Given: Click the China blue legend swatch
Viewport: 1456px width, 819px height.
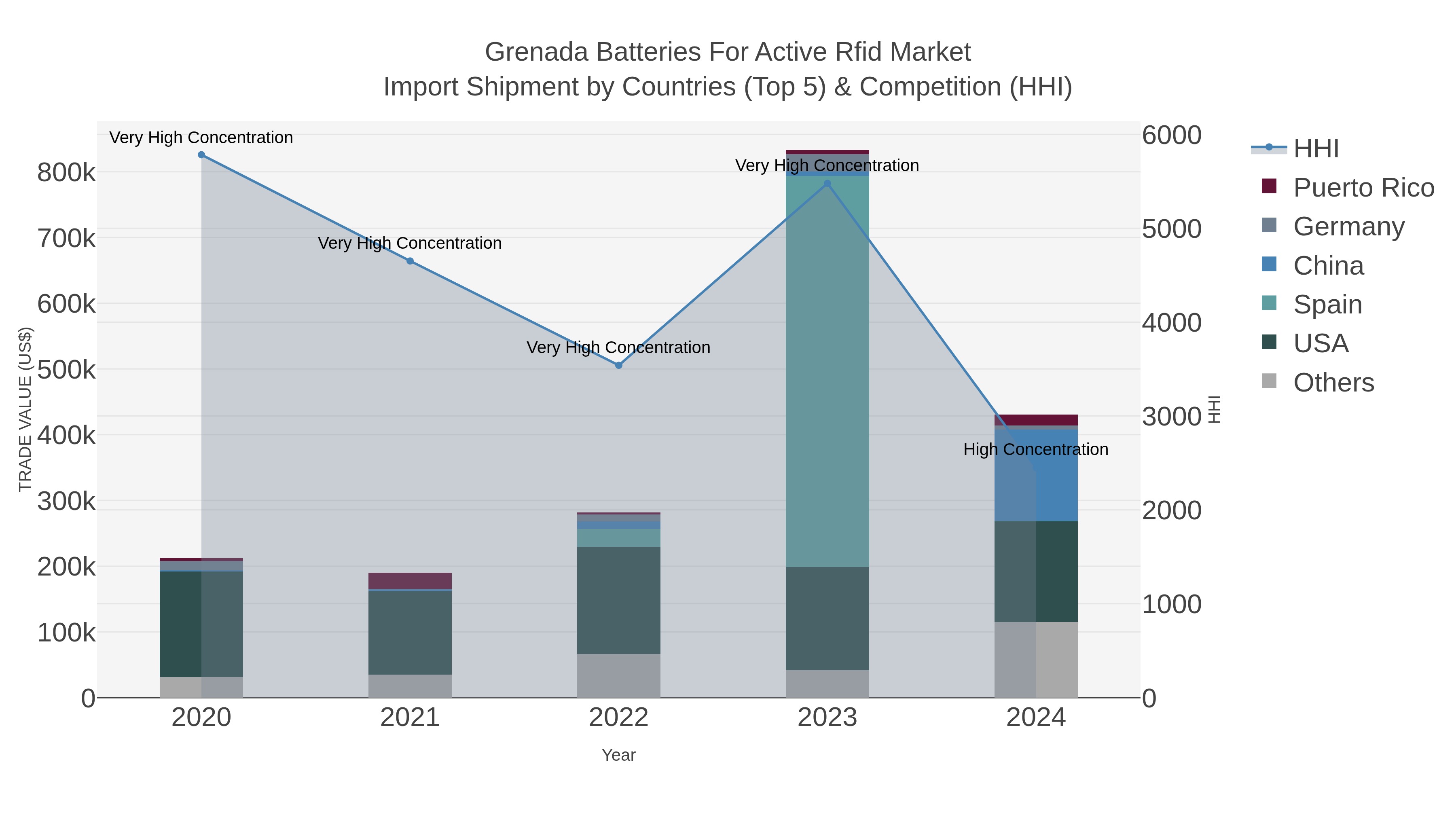Looking at the screenshot, I should [1269, 264].
